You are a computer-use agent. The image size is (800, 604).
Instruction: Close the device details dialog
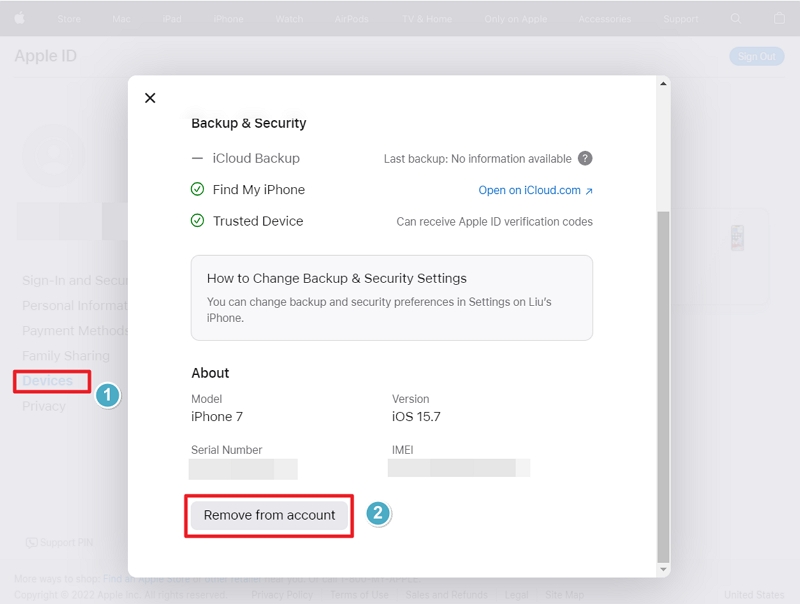[150, 98]
